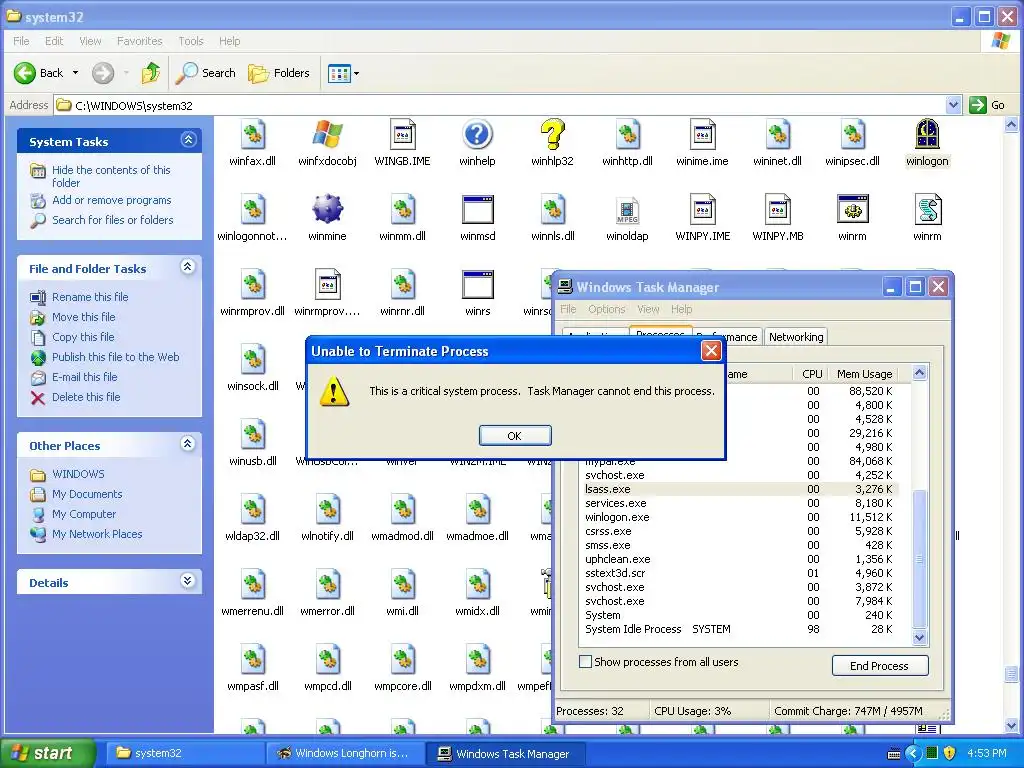This screenshot has width=1024, height=768.
Task: Click E-mail this file link
Action: (x=85, y=377)
